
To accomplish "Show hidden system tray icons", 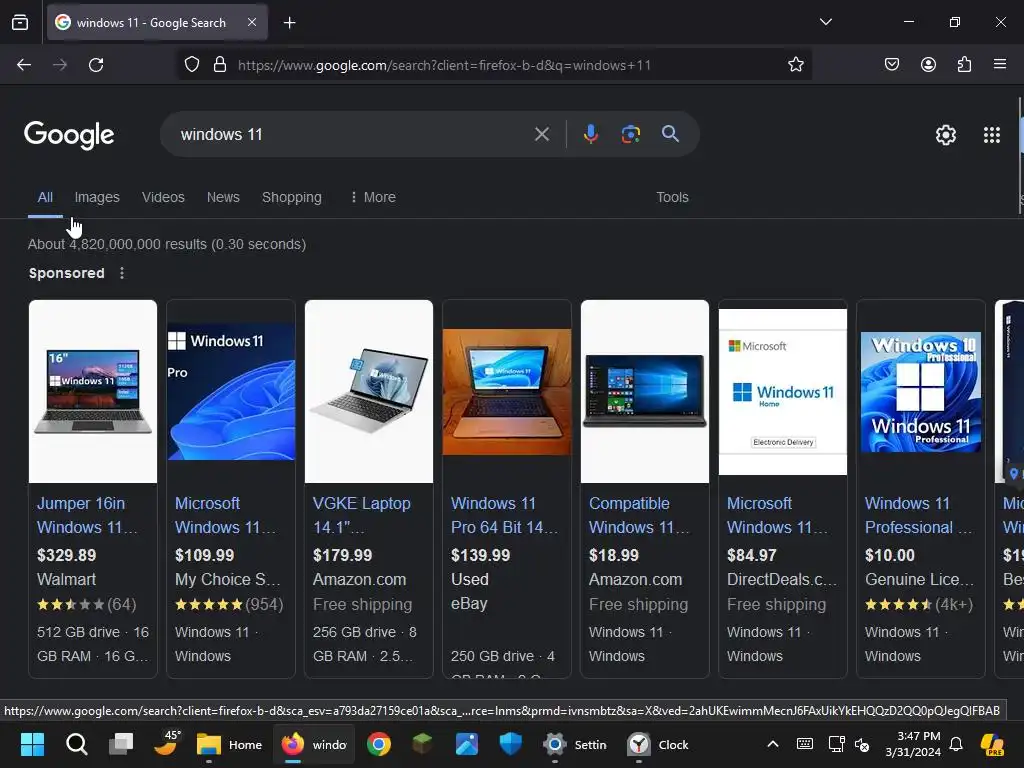I will 773,744.
